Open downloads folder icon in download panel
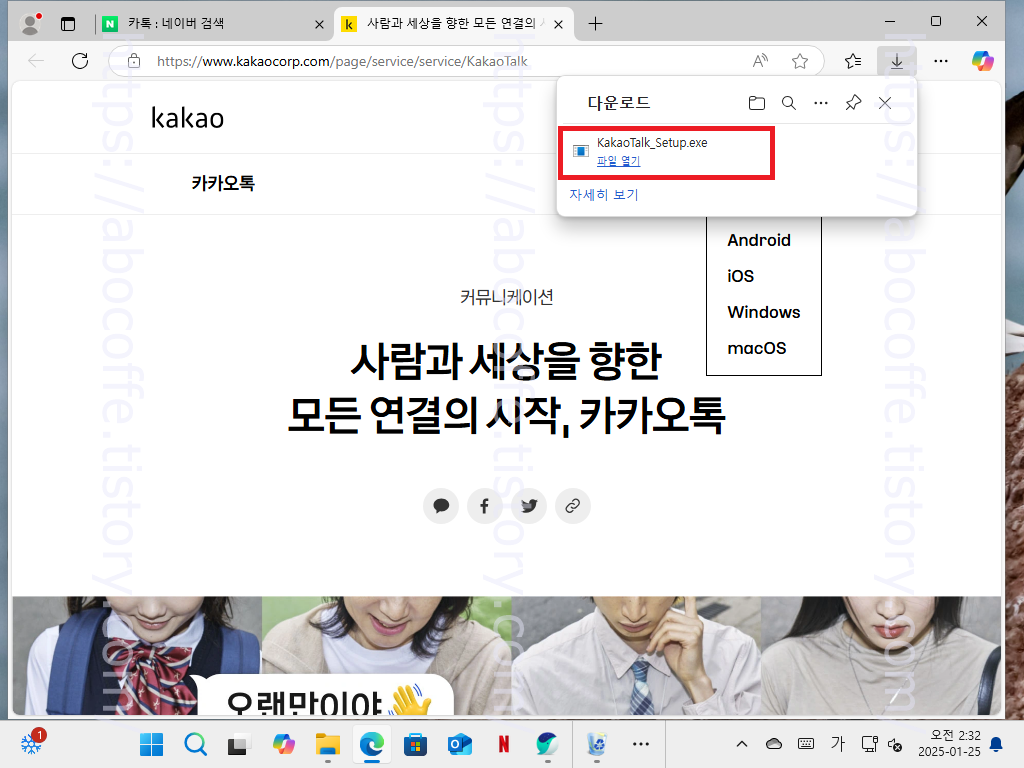Screen dimensions: 1024x768 [756, 103]
